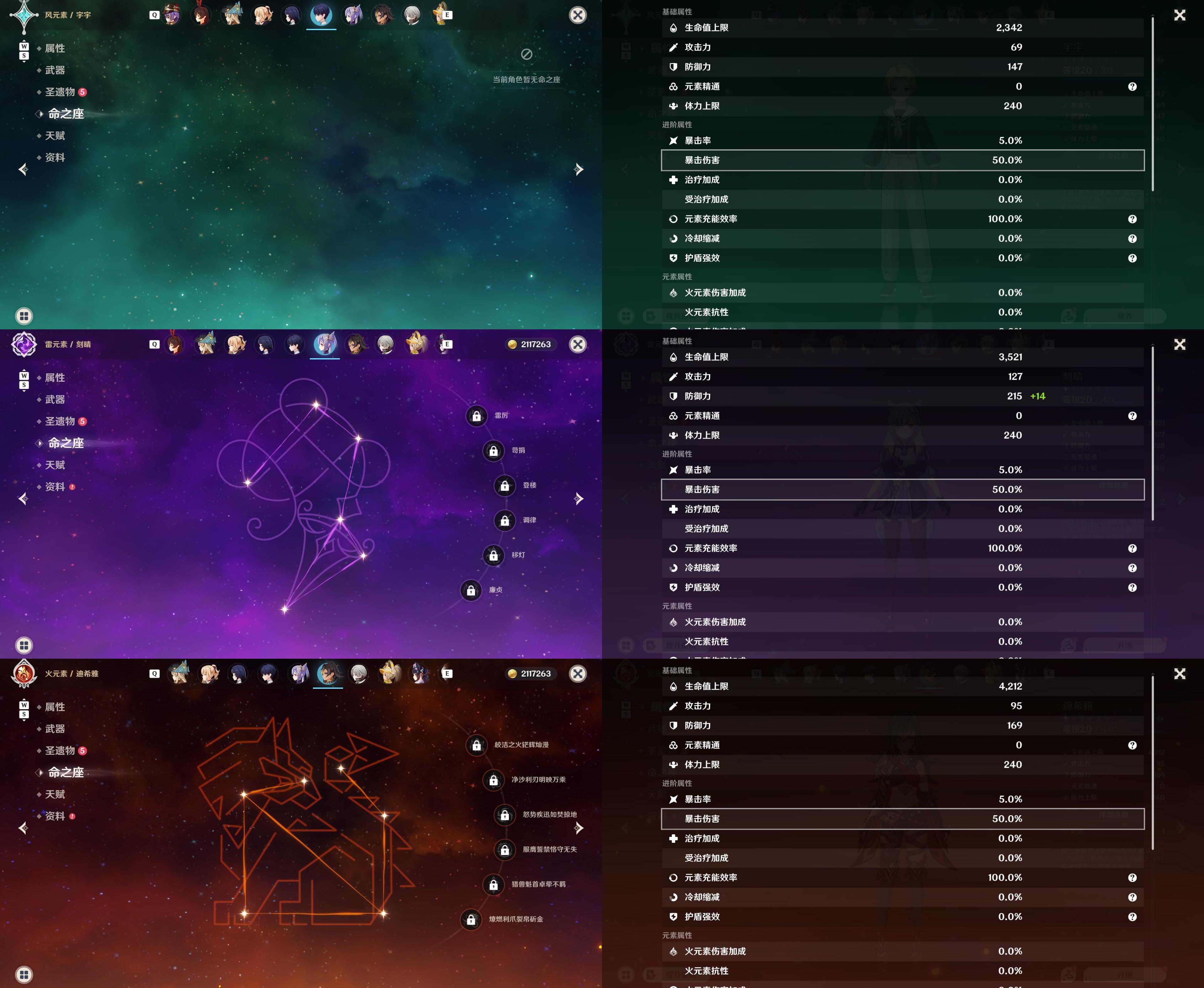Click the 调律 constellation lock icon

click(x=505, y=520)
